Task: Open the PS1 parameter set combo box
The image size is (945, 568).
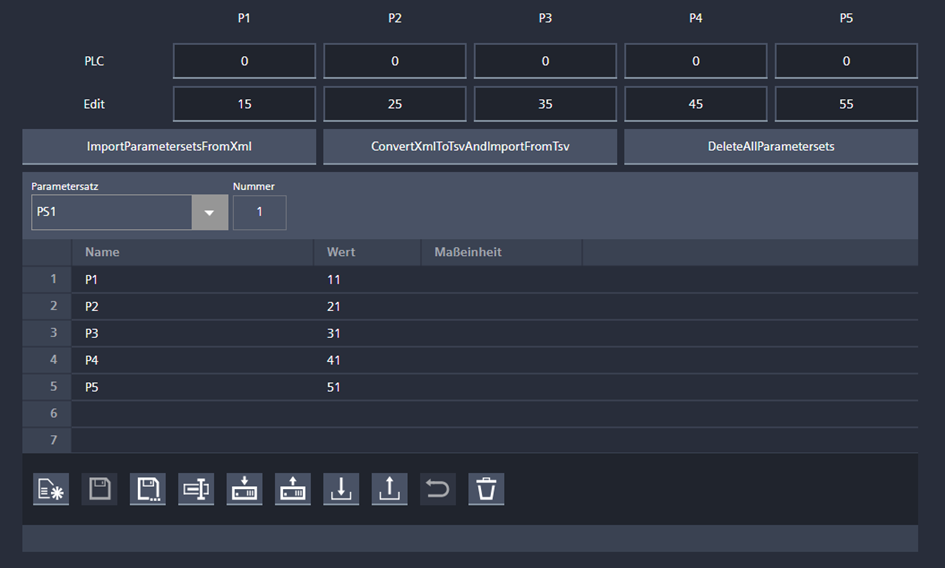Action: 111,213
